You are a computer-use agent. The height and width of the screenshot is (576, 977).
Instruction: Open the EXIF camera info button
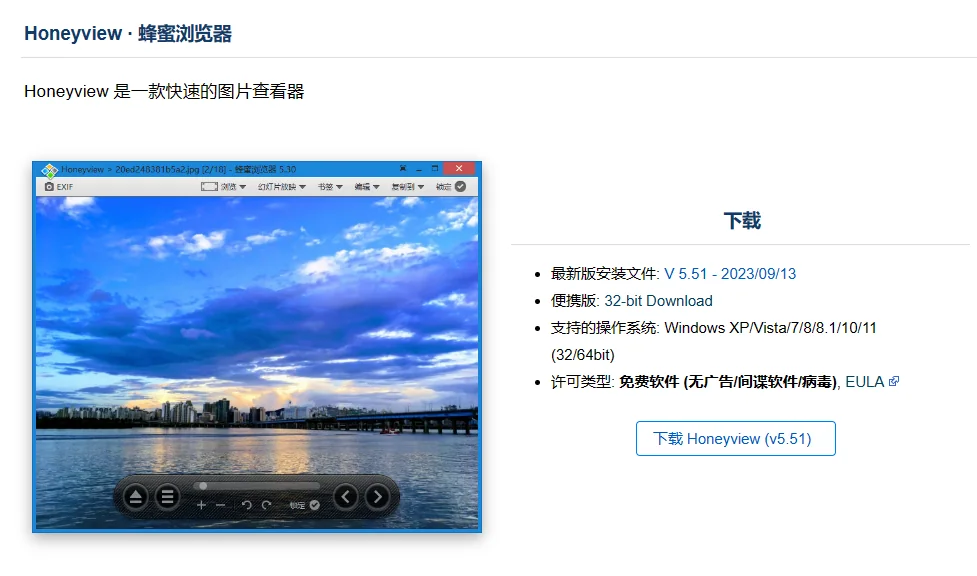coord(59,186)
